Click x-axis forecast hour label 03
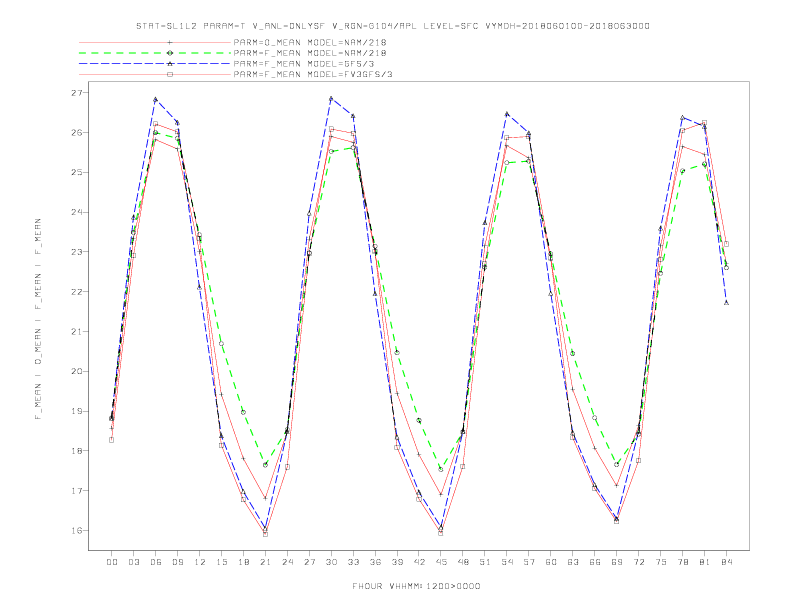The image size is (792, 612). click(x=133, y=562)
